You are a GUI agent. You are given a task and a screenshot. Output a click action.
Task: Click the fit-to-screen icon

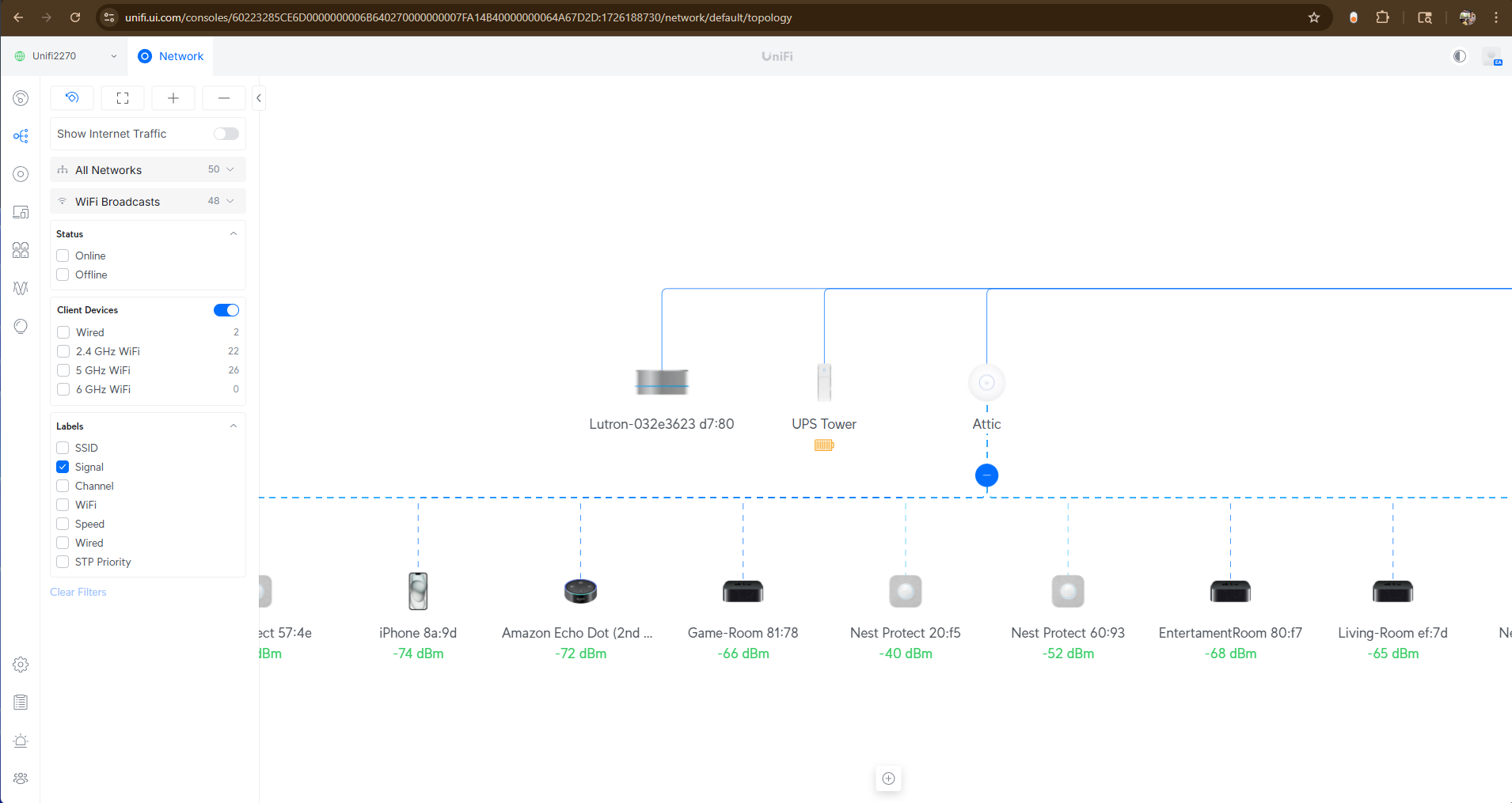click(x=123, y=98)
